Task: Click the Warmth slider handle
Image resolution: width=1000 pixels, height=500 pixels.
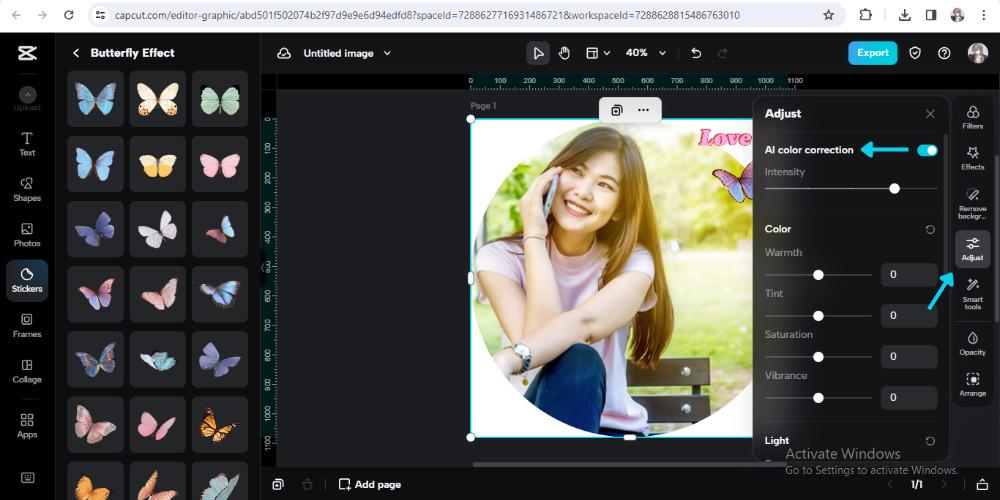Action: tap(818, 275)
